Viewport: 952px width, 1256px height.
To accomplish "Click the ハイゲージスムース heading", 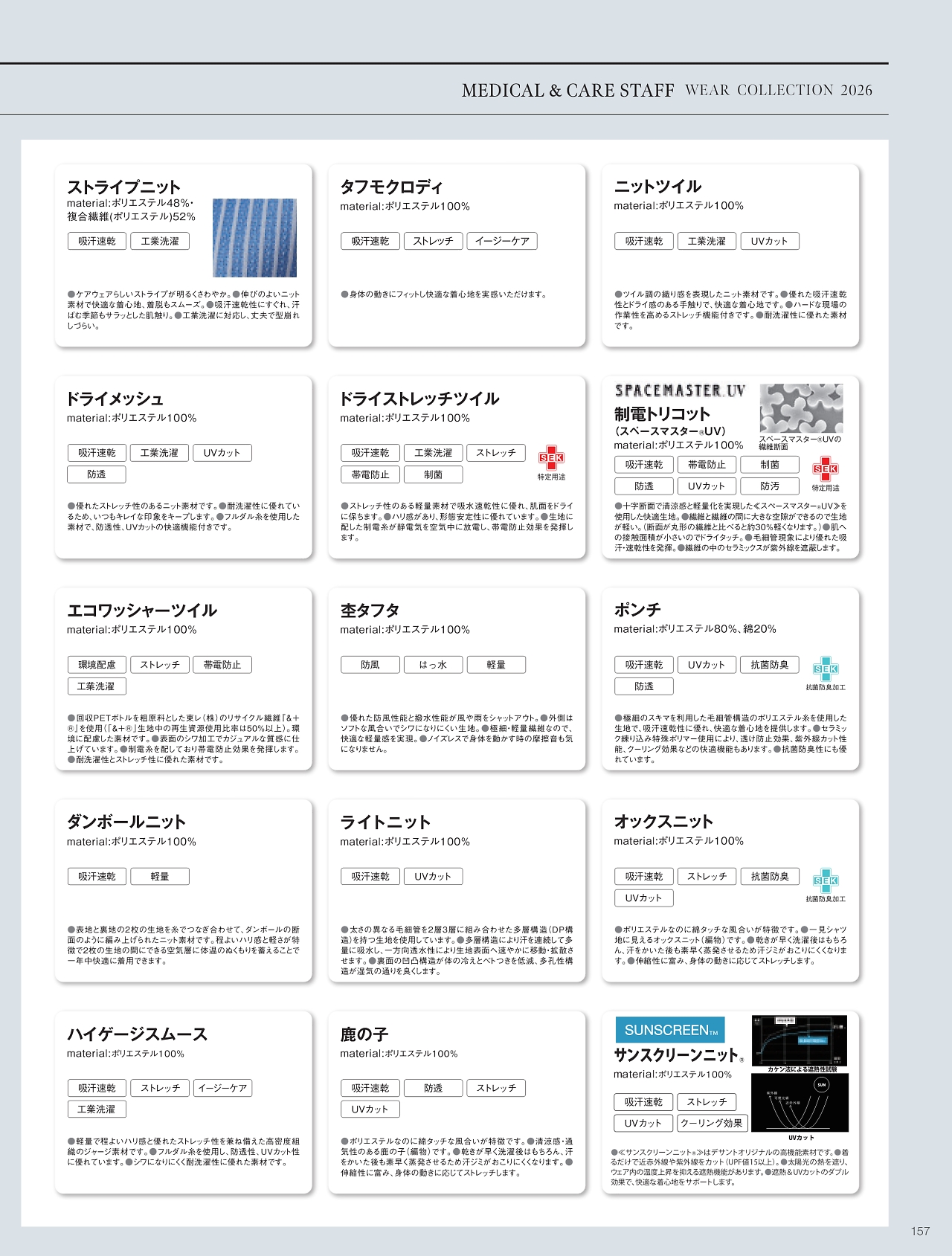I will point(138,1034).
